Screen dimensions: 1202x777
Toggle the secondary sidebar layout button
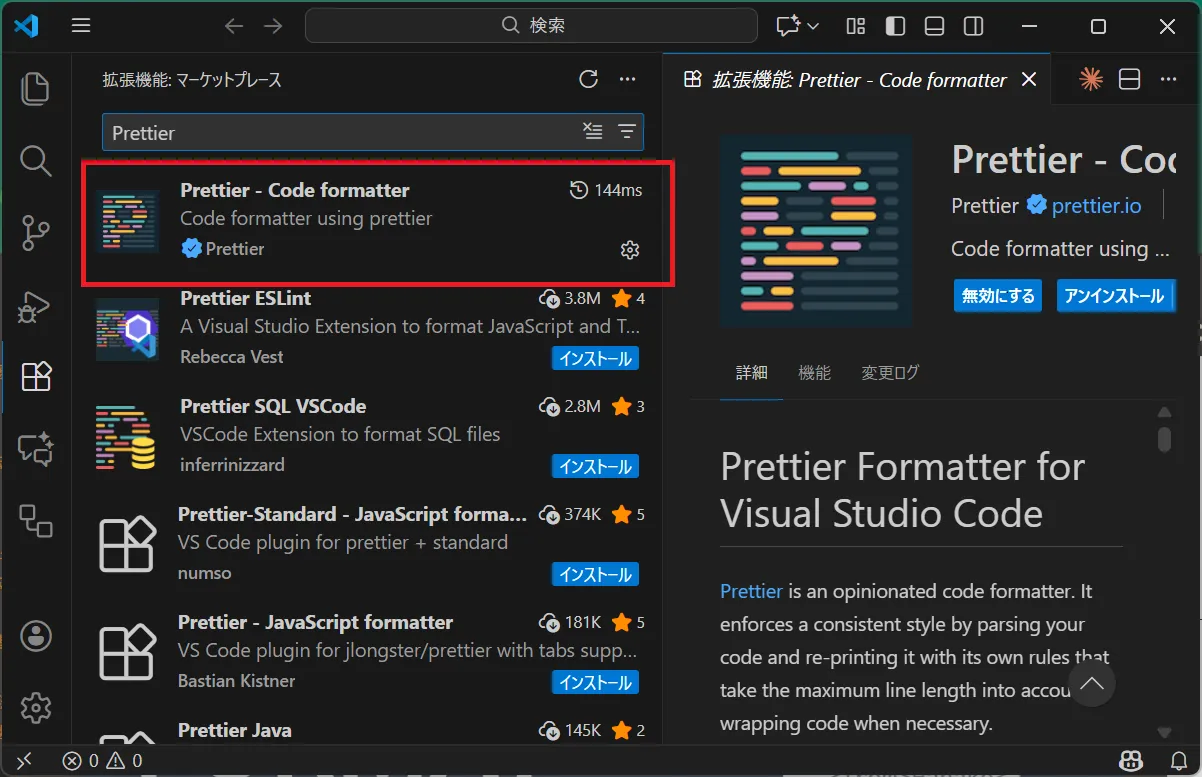pyautogui.click(x=973, y=26)
